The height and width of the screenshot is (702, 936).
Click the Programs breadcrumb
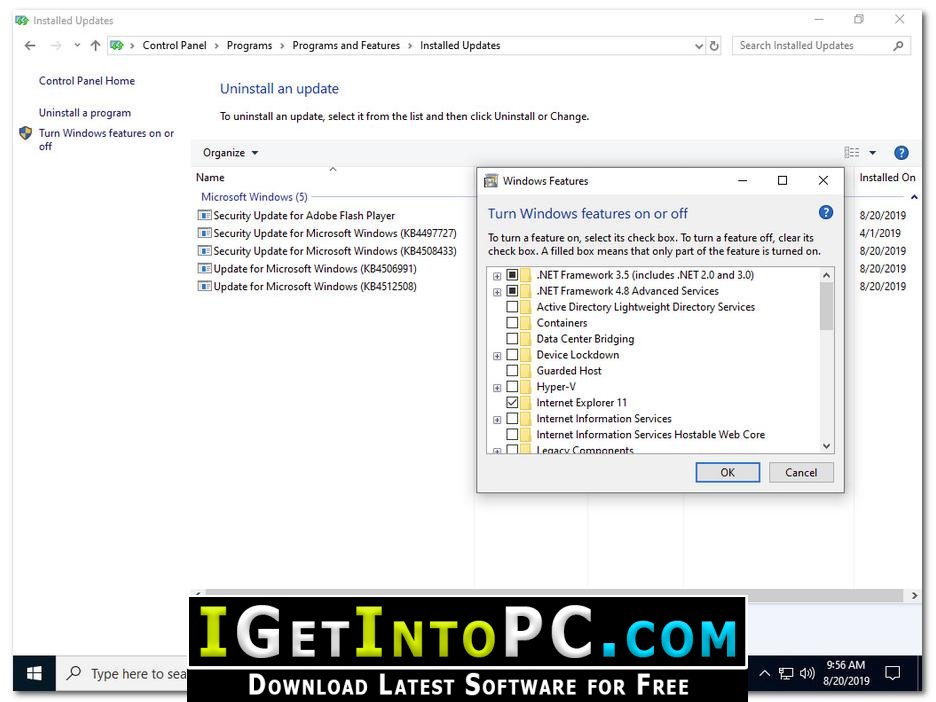pos(250,45)
